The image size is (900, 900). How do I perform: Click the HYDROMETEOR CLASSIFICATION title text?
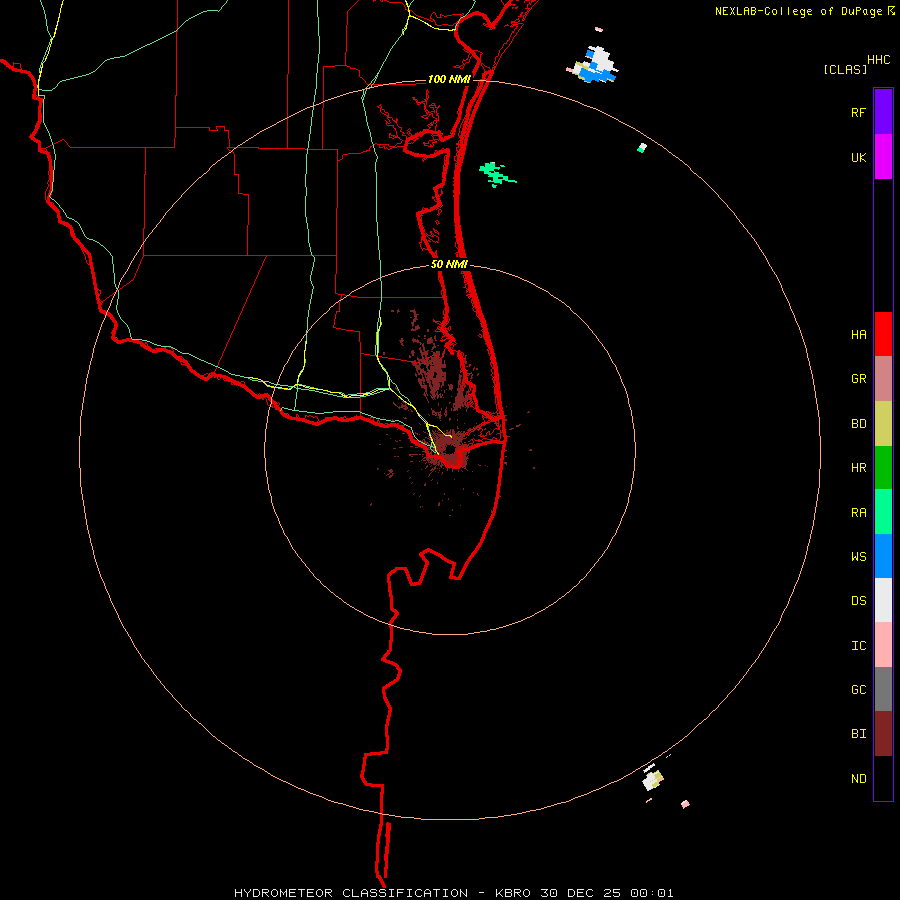pyautogui.click(x=351, y=893)
